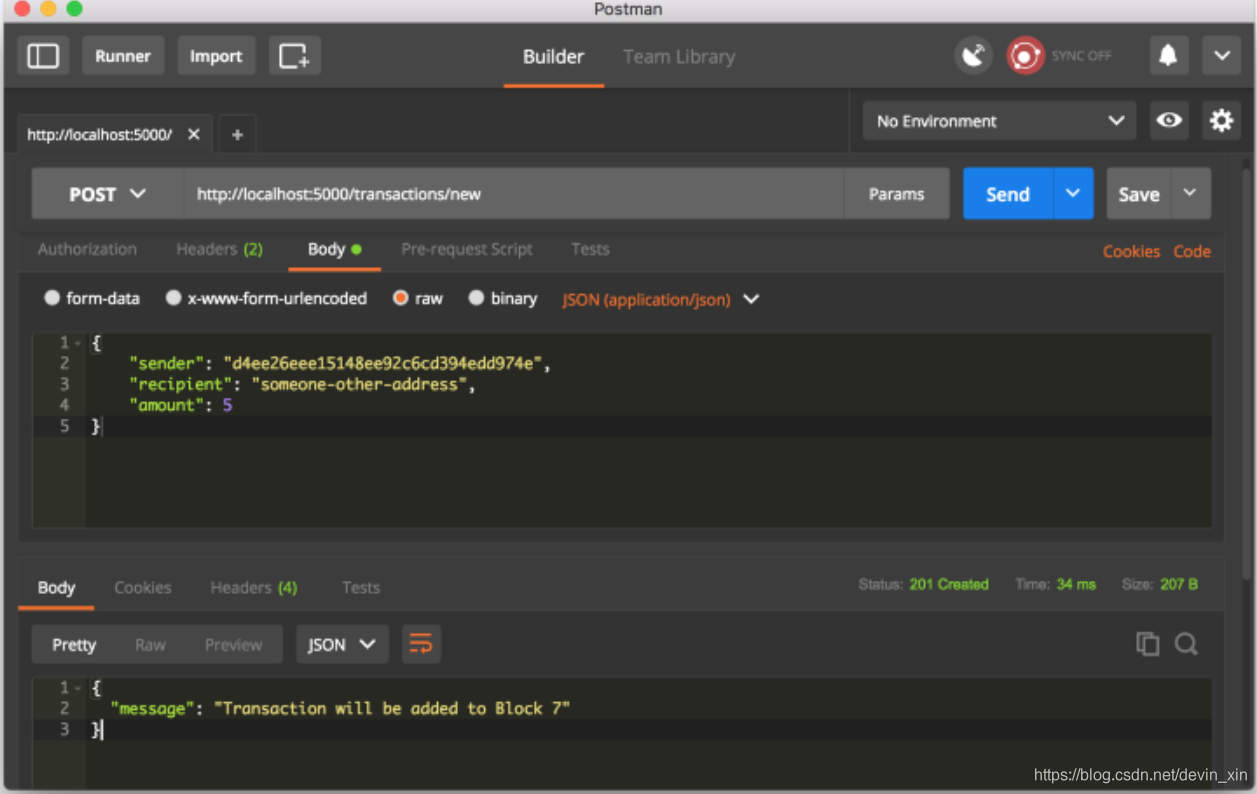Add a new request tab
Viewport: 1257px width, 794px height.
click(x=237, y=134)
